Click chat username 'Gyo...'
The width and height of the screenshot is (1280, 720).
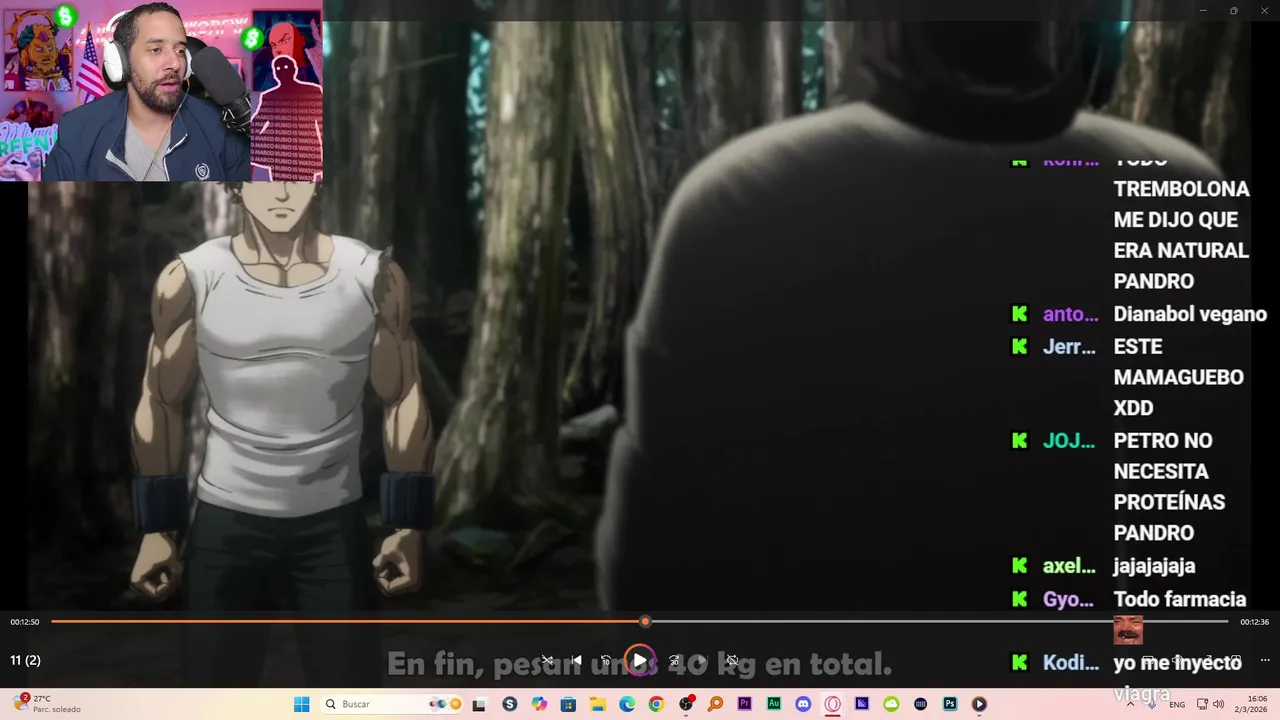click(1068, 599)
